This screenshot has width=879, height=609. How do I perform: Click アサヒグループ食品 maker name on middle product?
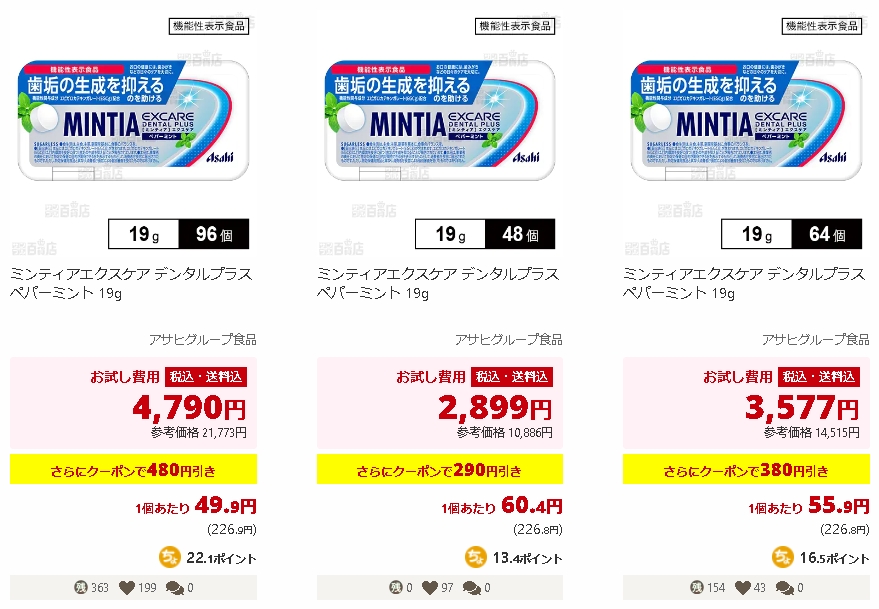click(508, 339)
